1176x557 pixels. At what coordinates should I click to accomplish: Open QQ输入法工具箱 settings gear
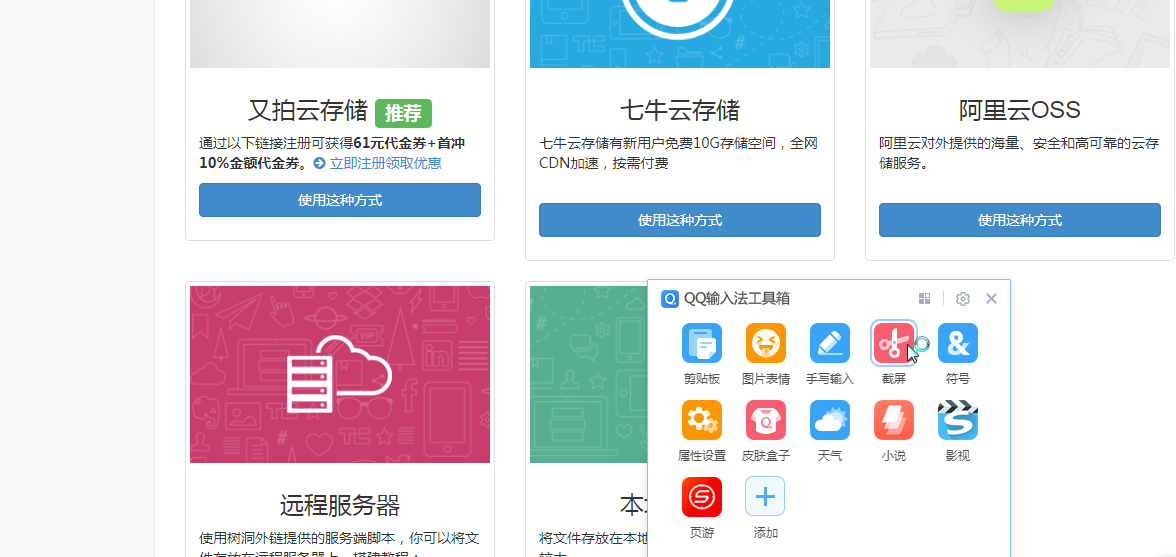pyautogui.click(x=963, y=299)
